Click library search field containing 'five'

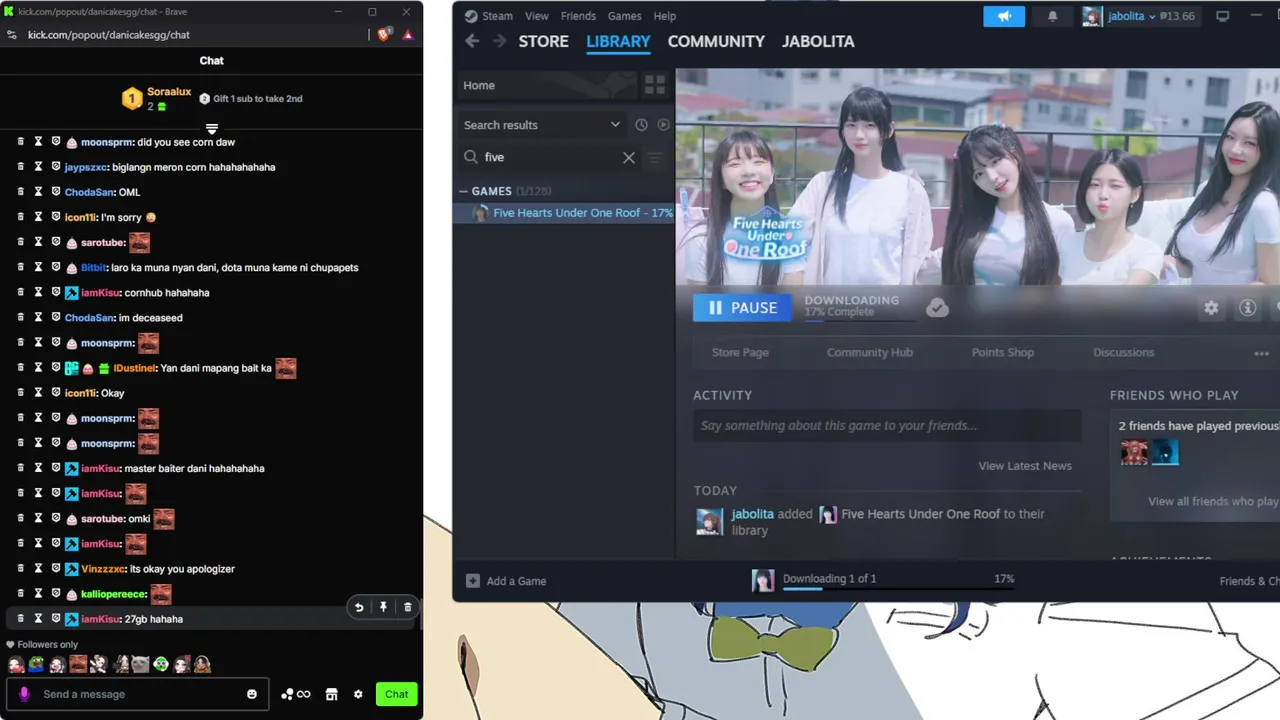[x=550, y=157]
